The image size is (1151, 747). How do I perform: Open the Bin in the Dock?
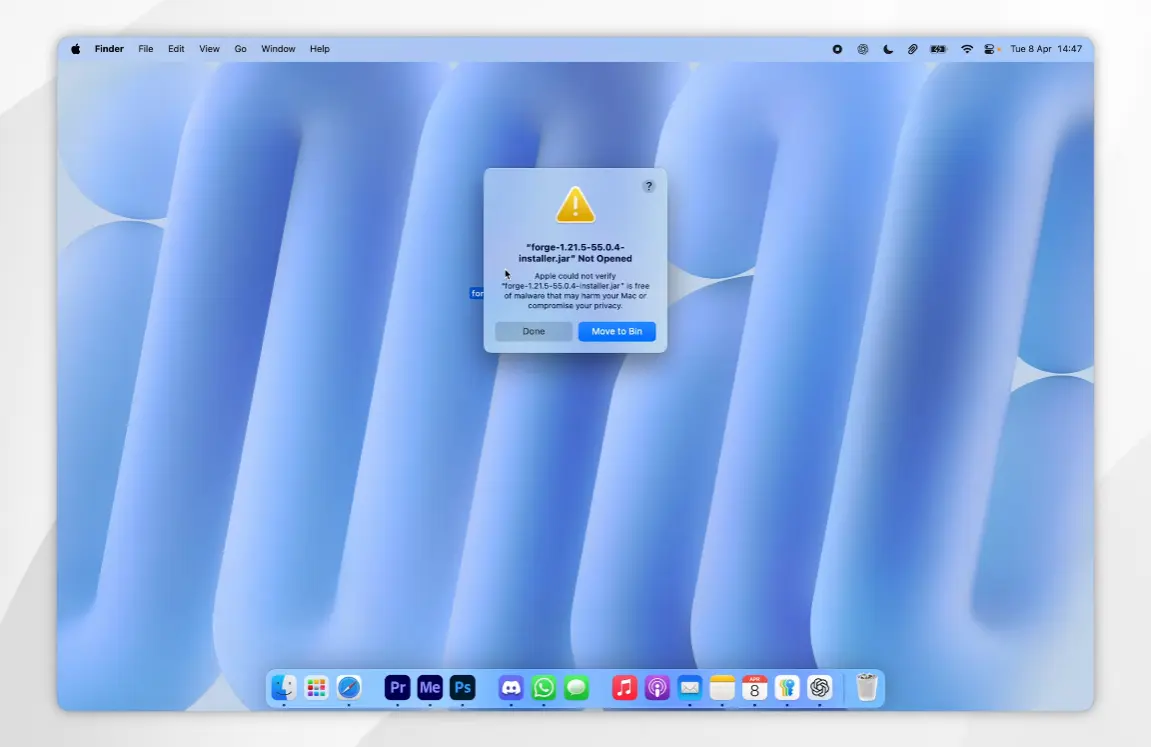(x=867, y=688)
